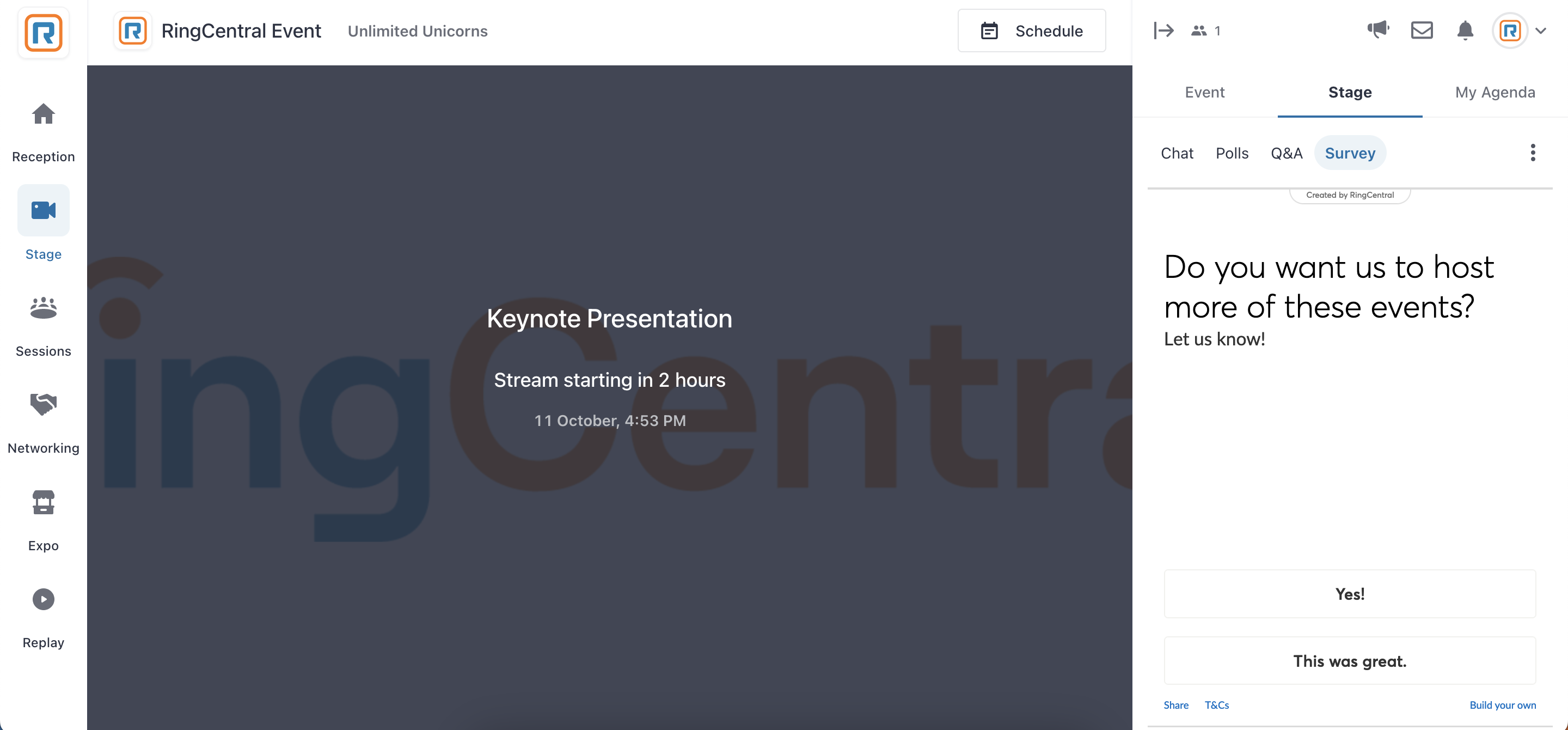Answer the survey with Yes!

(1350, 594)
